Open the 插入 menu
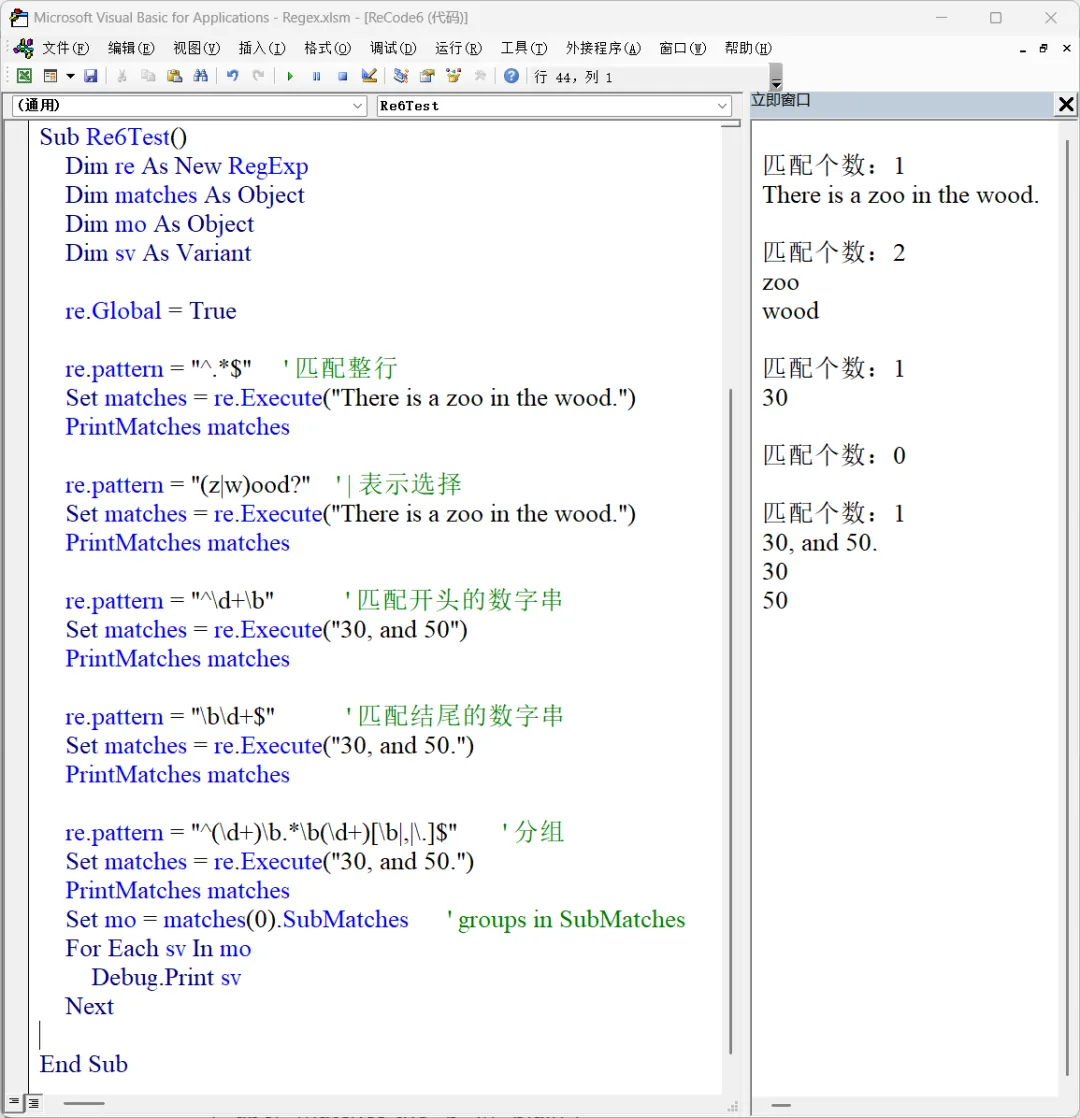1080x1118 pixels. [262, 48]
